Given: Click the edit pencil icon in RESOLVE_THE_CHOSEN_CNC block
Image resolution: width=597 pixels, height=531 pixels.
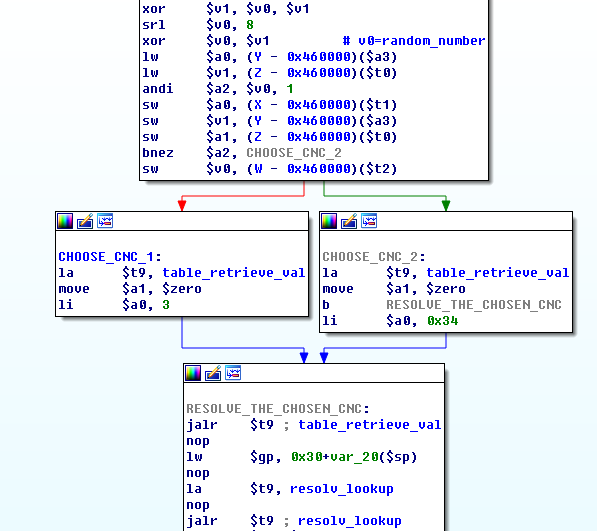Looking at the screenshot, I should pyautogui.click(x=213, y=373).
